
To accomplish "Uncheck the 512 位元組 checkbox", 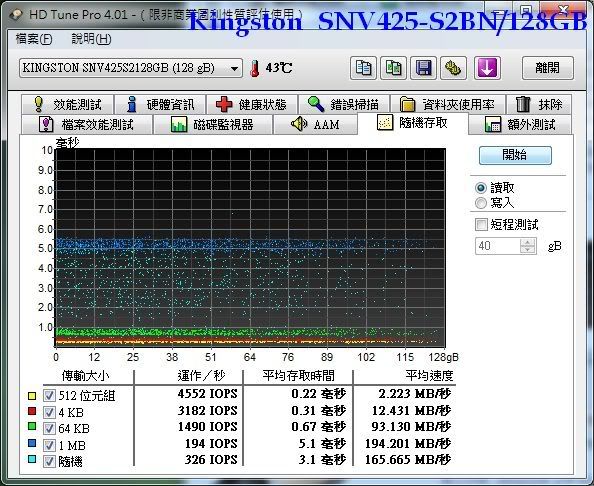I will pyautogui.click(x=49, y=396).
